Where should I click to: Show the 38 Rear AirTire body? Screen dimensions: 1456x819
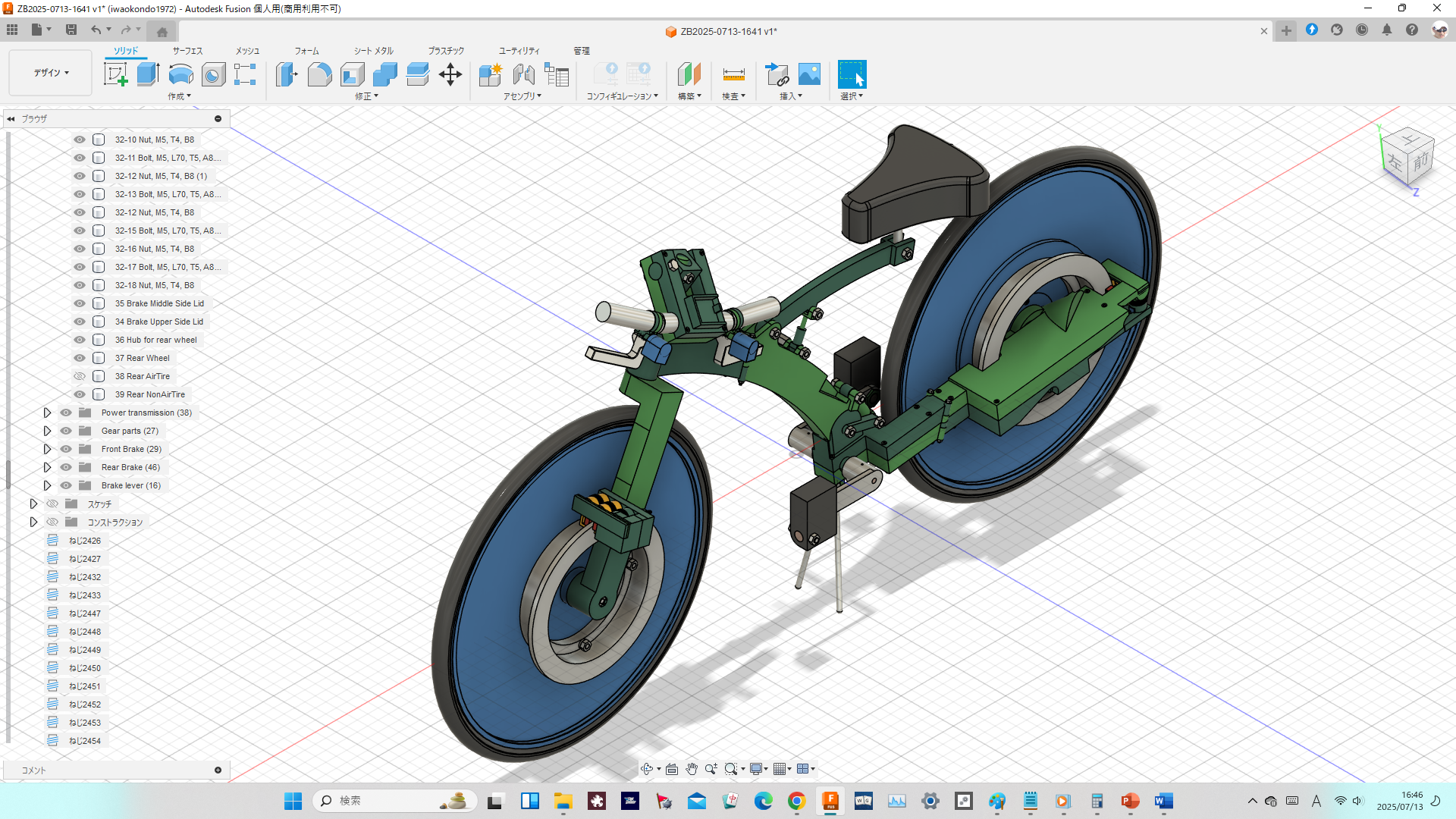click(x=79, y=376)
